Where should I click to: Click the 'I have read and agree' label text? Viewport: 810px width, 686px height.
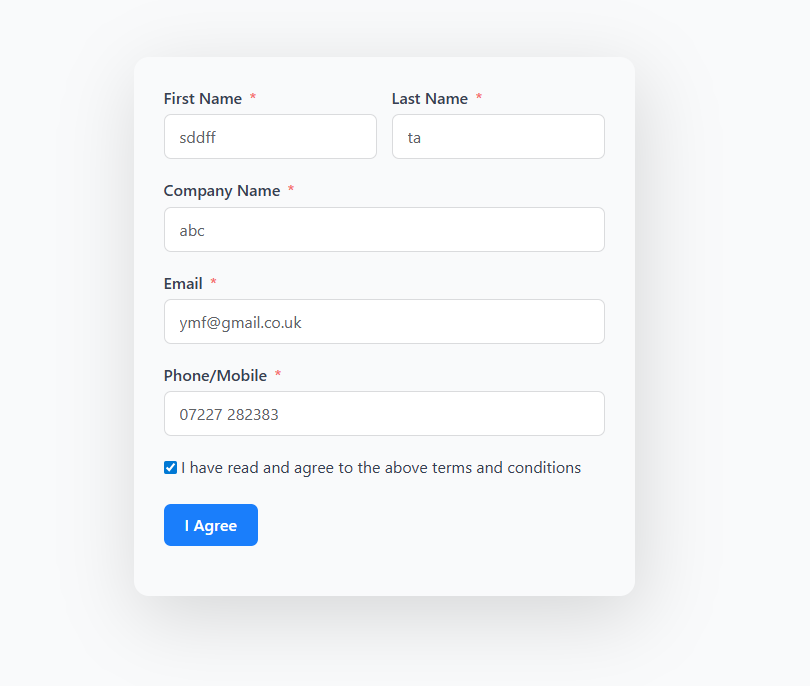381,468
